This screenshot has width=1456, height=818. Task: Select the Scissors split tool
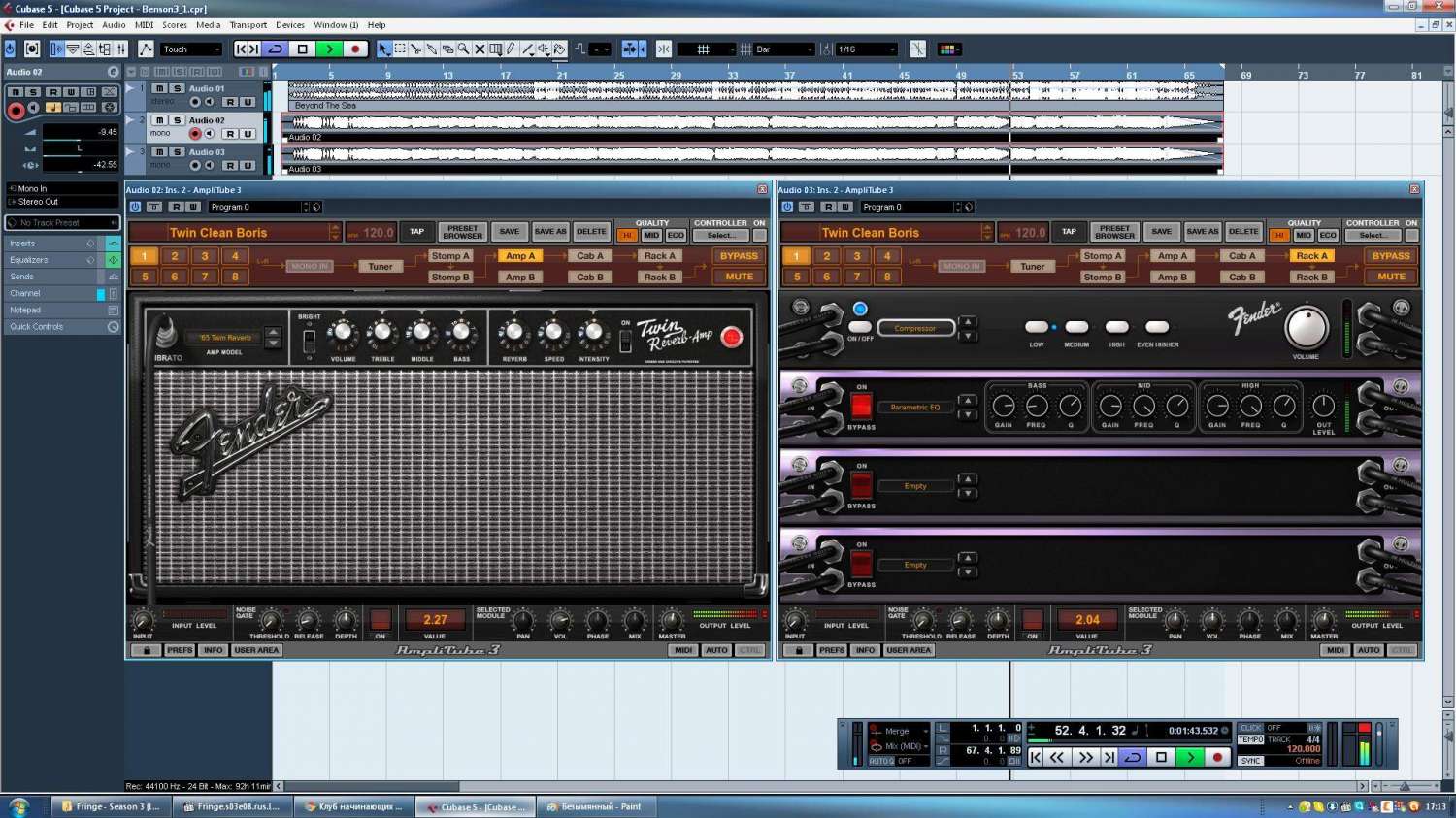tap(415, 49)
